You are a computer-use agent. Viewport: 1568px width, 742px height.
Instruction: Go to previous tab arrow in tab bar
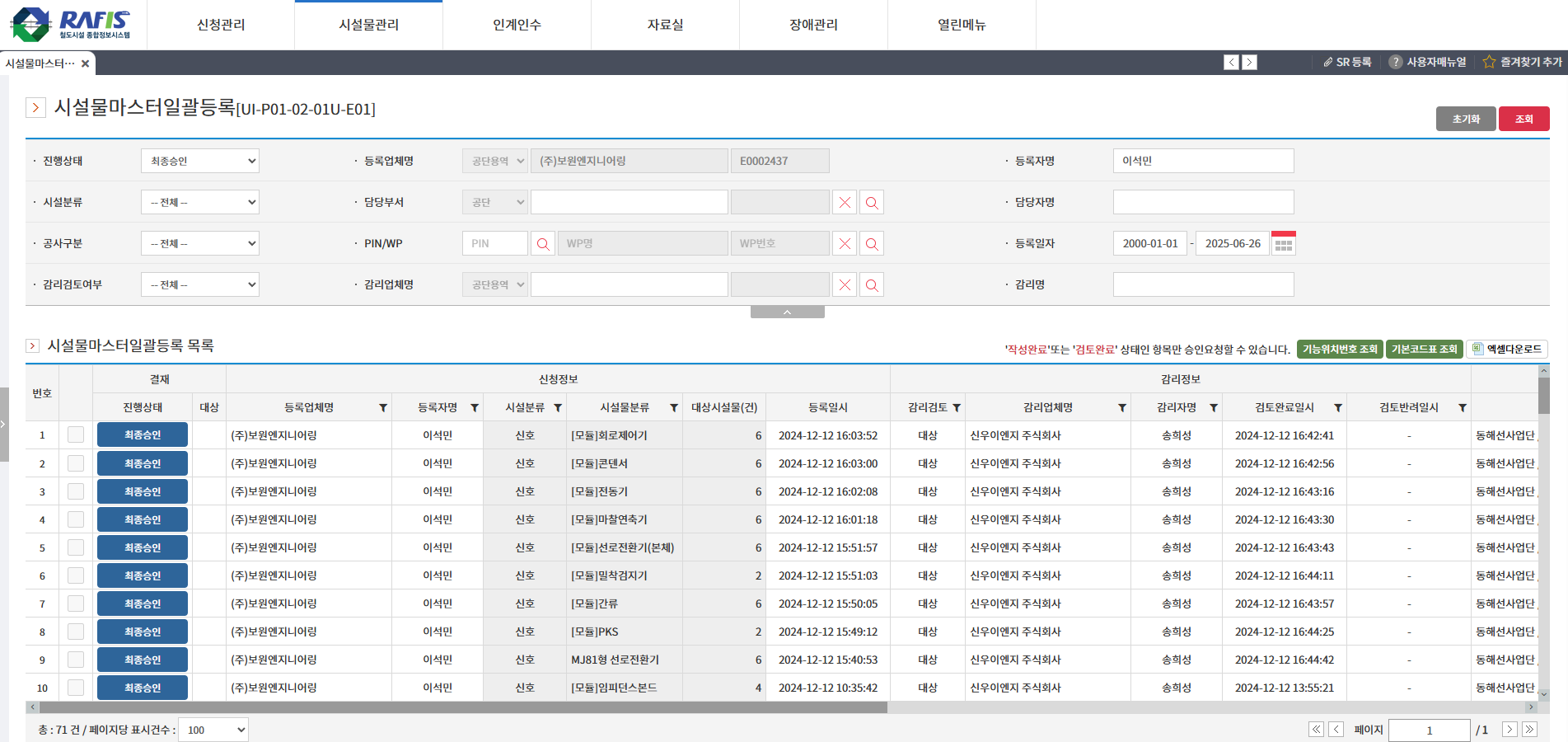click(1231, 62)
